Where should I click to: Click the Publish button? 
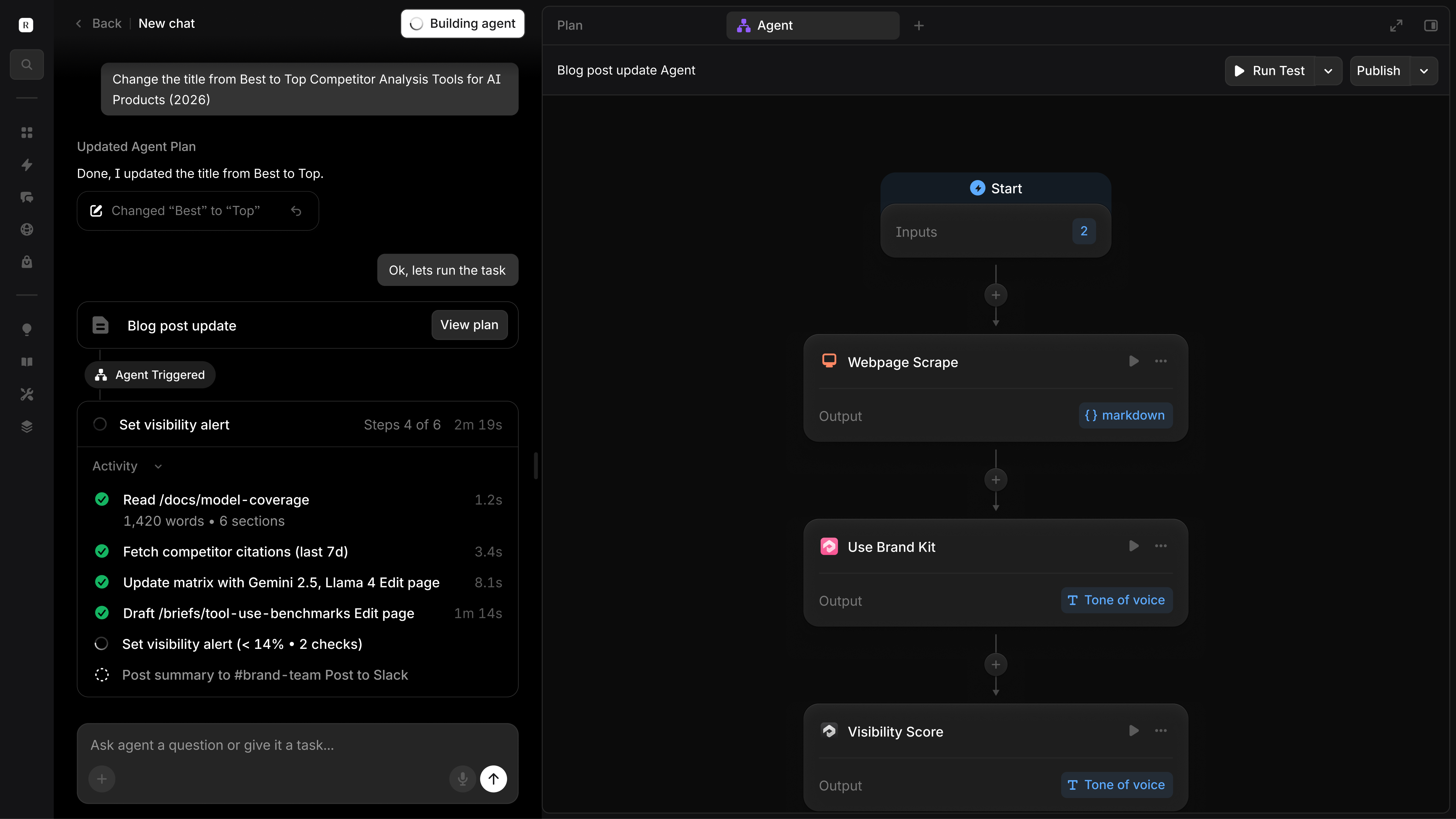pyautogui.click(x=1379, y=71)
